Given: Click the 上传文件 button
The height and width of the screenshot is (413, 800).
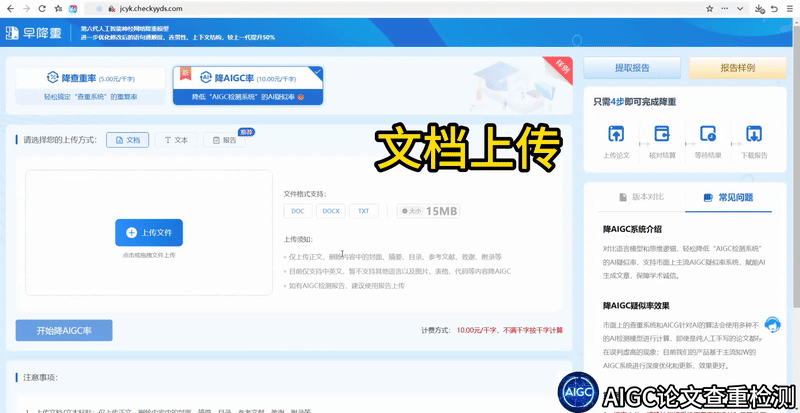Looking at the screenshot, I should coord(149,233).
